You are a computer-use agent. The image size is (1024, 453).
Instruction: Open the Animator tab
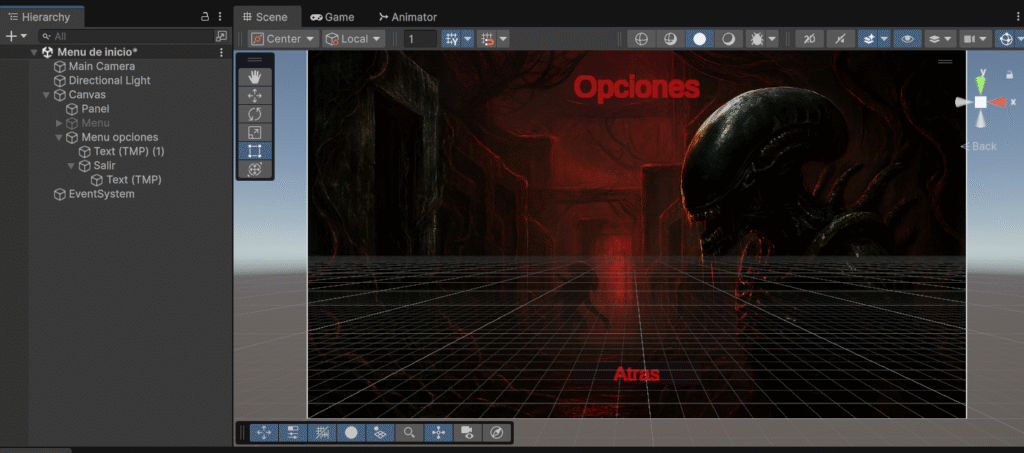point(407,17)
